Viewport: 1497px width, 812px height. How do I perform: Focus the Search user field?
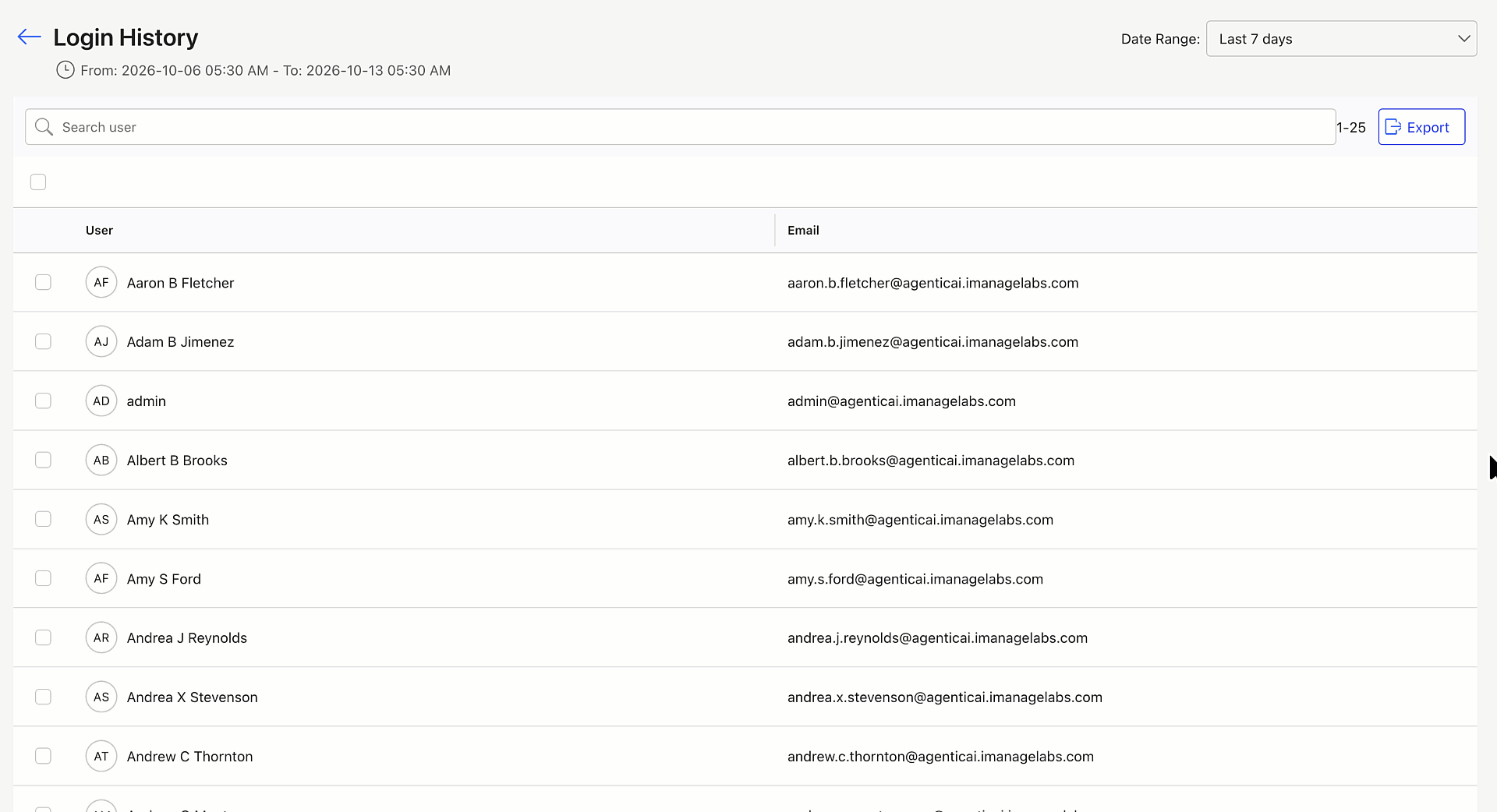tap(680, 127)
